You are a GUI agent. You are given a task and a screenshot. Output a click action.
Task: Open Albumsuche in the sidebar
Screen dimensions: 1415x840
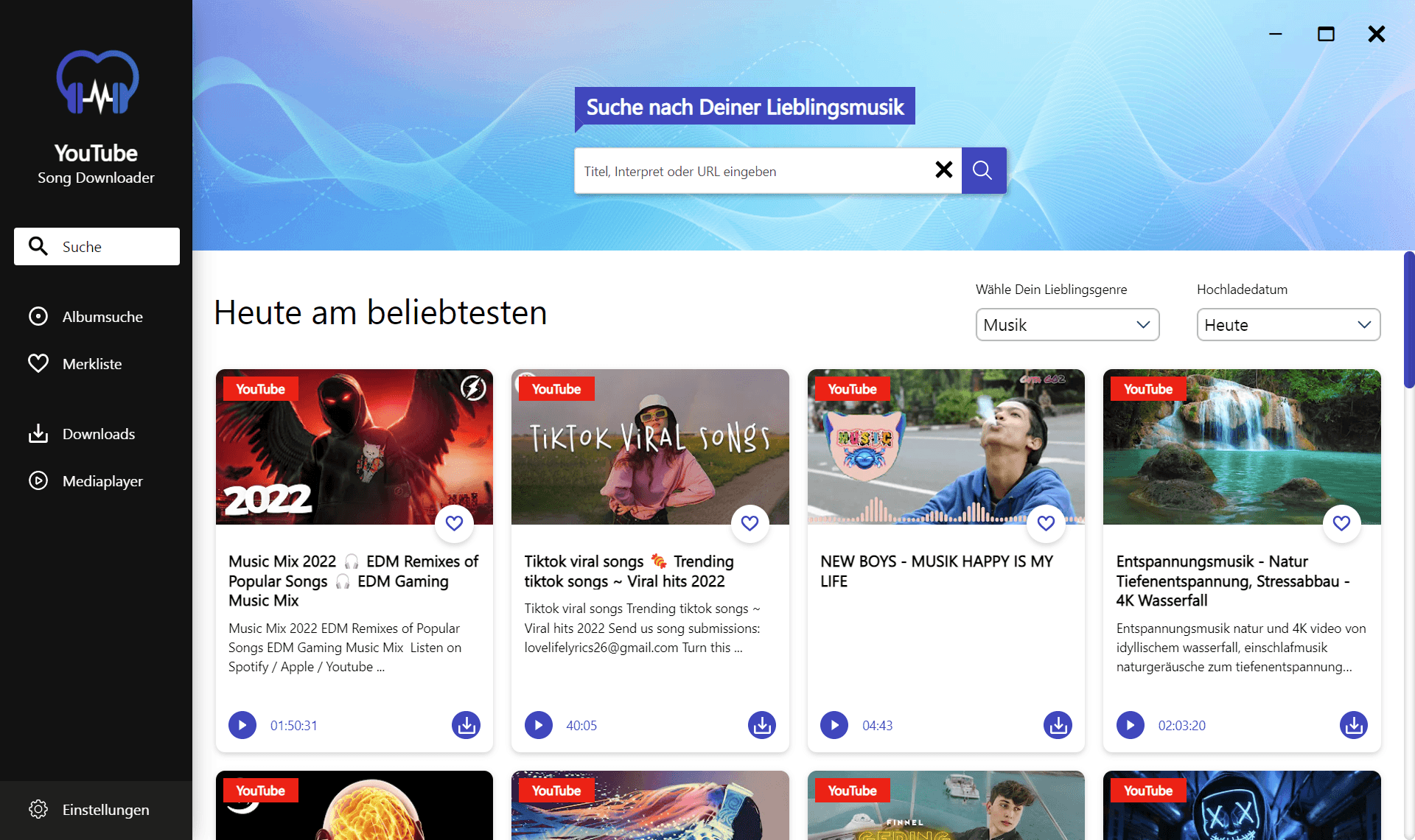point(97,316)
